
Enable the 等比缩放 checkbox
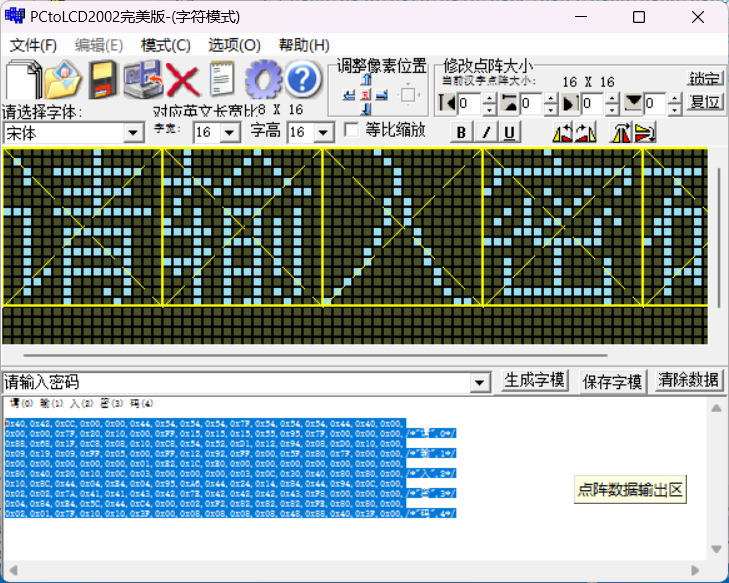[x=351, y=130]
